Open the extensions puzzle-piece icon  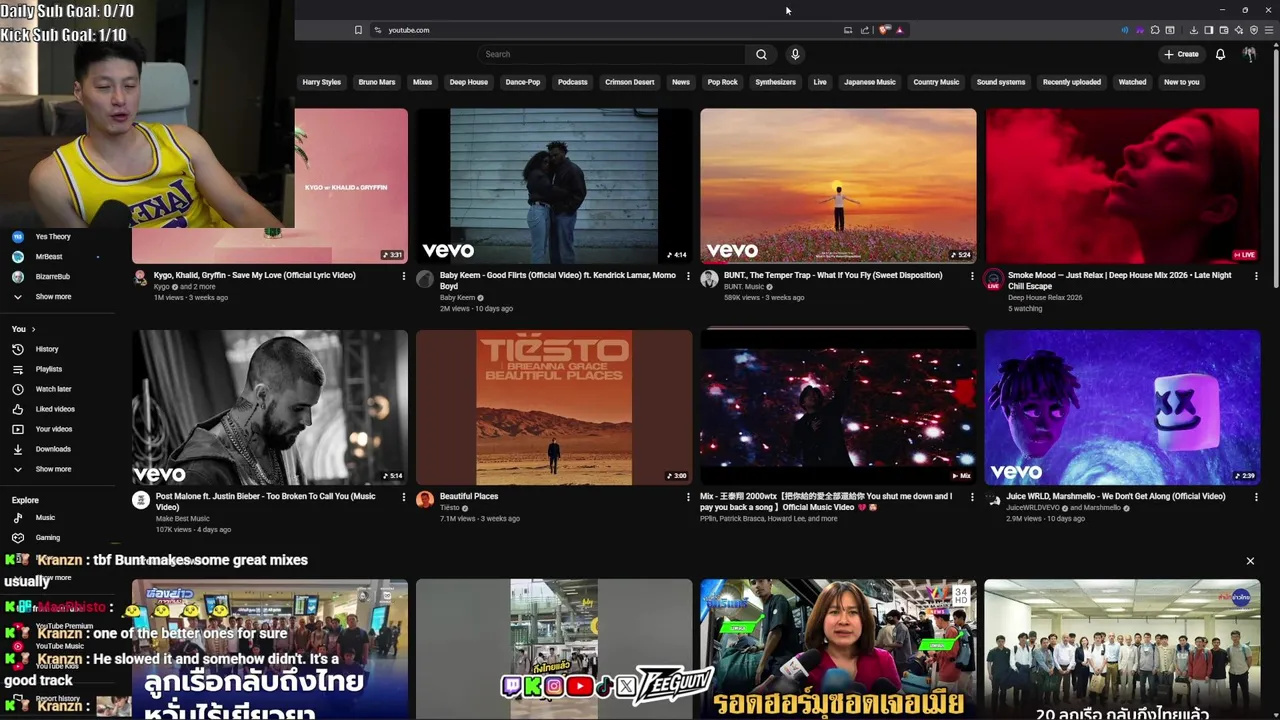tap(1155, 30)
